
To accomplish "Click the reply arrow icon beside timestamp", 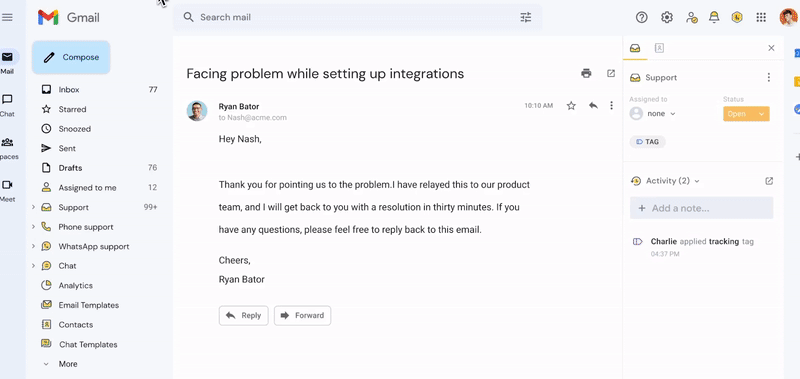I will [x=593, y=106].
